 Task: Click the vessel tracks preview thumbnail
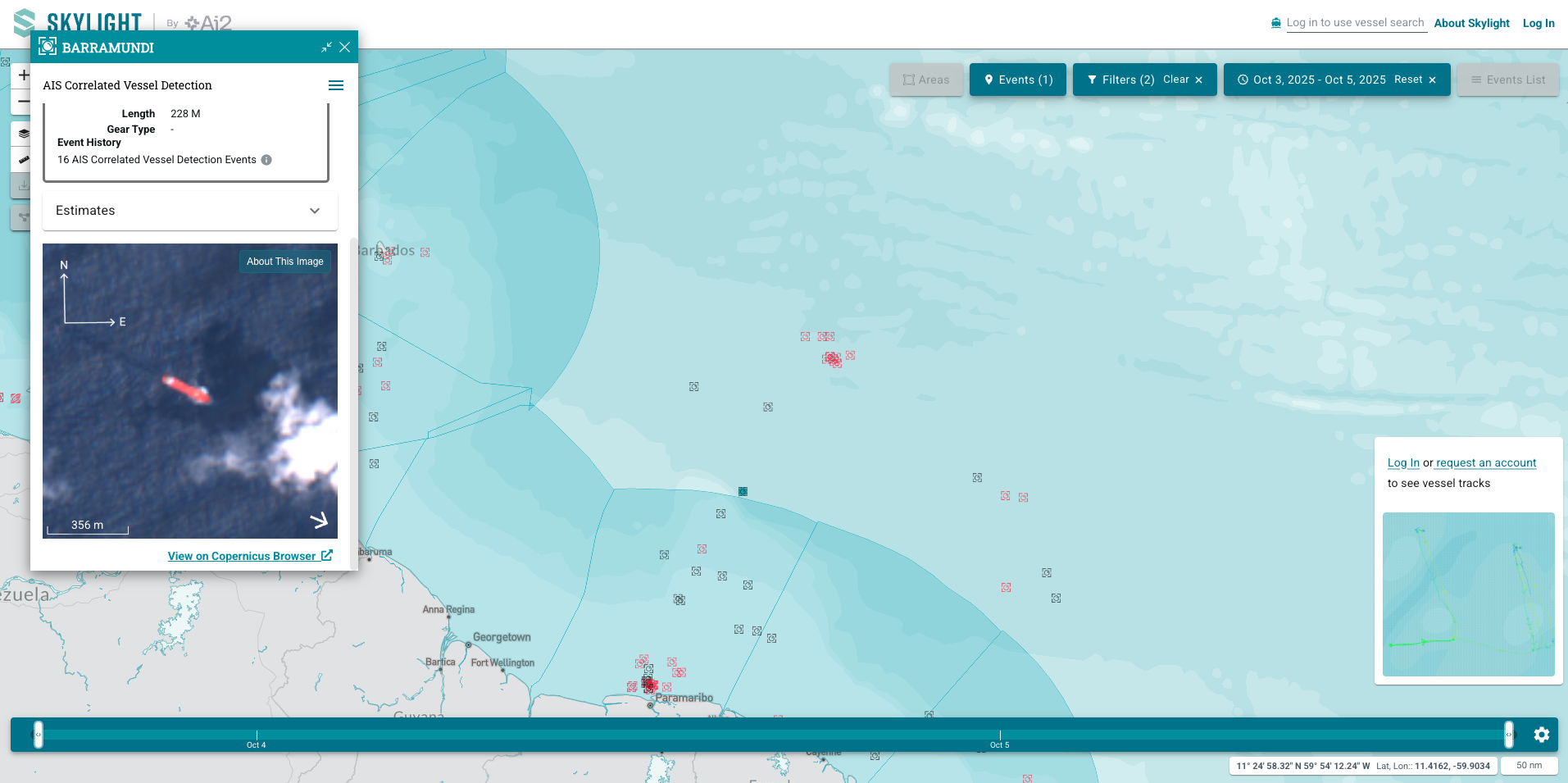(1469, 594)
